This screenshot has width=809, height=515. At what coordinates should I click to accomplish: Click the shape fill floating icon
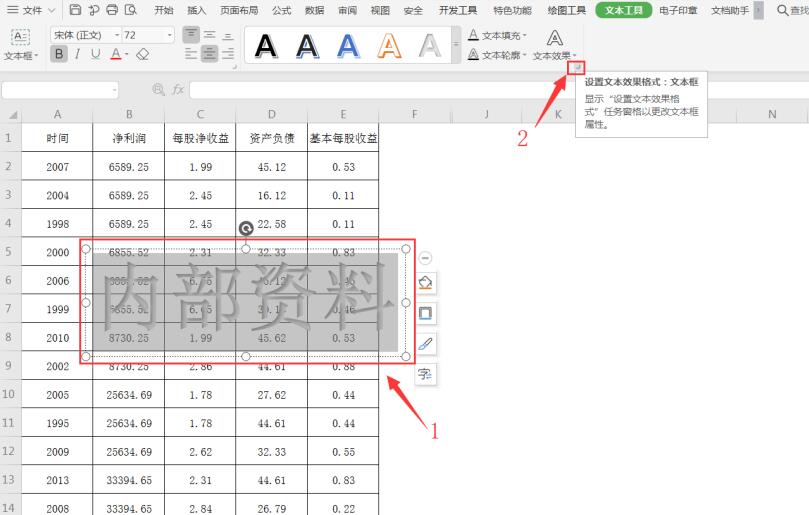[x=425, y=283]
